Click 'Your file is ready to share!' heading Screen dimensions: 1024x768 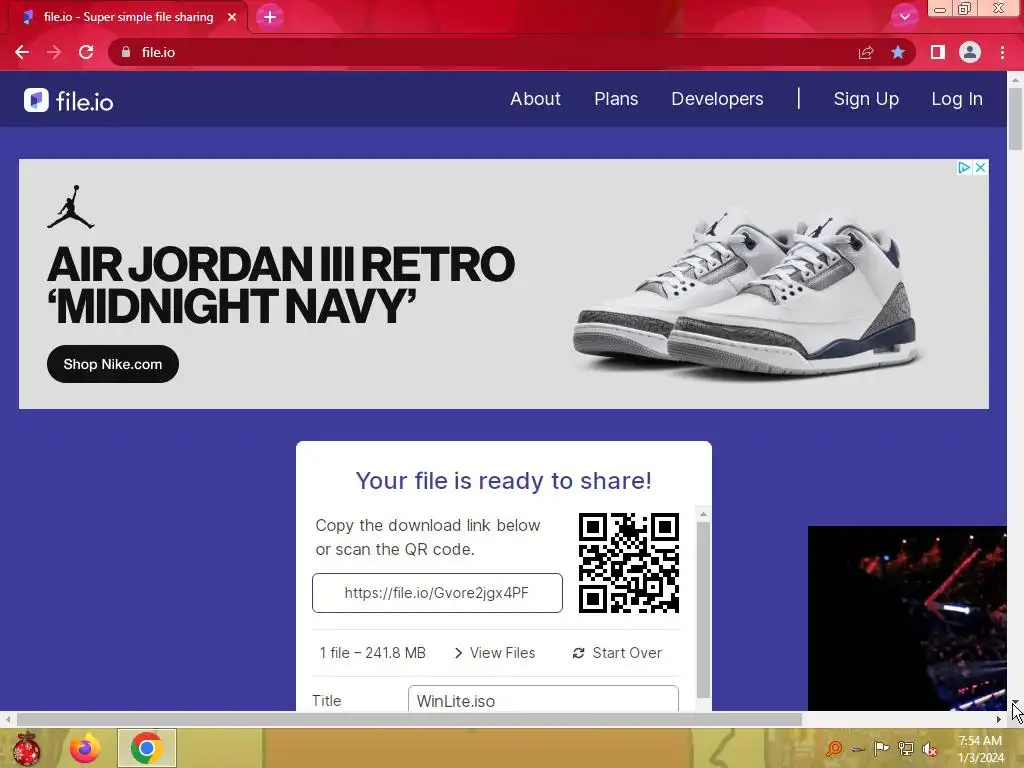pyautogui.click(x=504, y=481)
